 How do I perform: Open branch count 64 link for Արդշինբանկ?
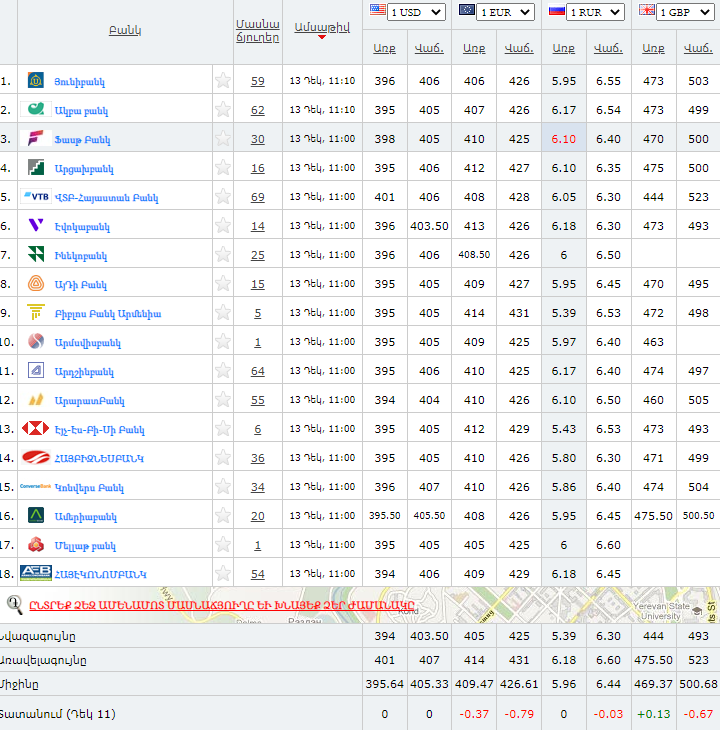click(258, 371)
